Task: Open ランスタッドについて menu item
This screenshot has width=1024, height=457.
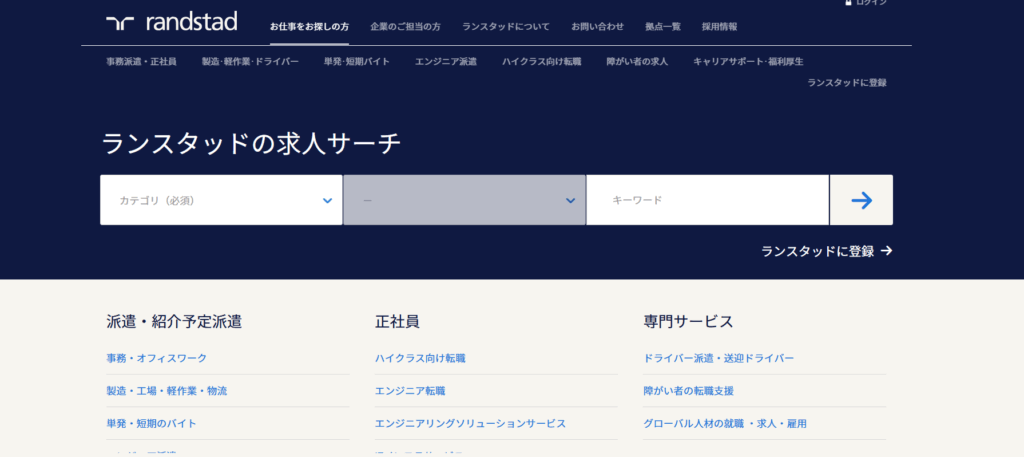Action: click(x=506, y=26)
